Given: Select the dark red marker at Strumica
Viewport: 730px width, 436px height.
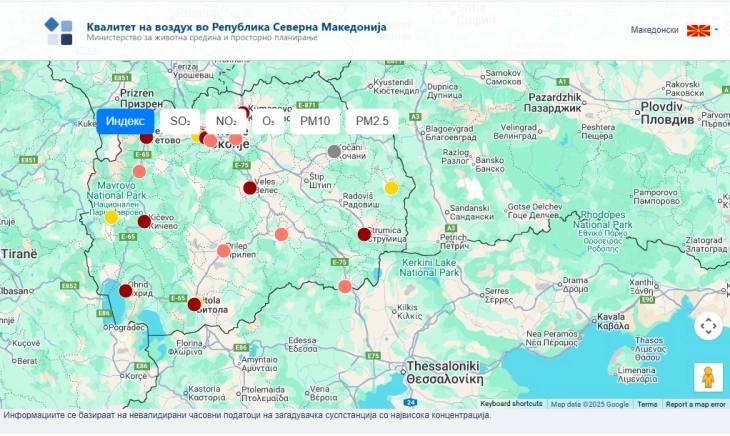Looking at the screenshot, I should point(364,234).
